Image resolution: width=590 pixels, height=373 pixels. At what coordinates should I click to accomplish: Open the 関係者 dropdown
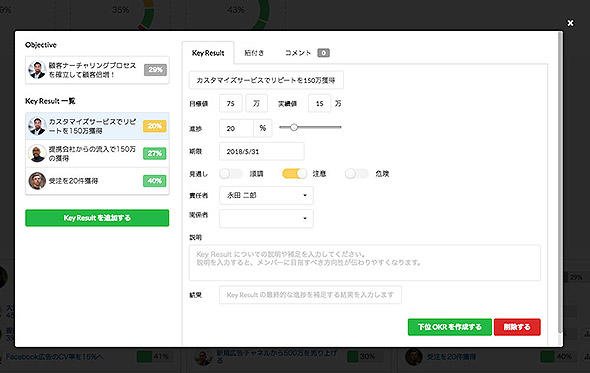pyautogui.click(x=266, y=218)
